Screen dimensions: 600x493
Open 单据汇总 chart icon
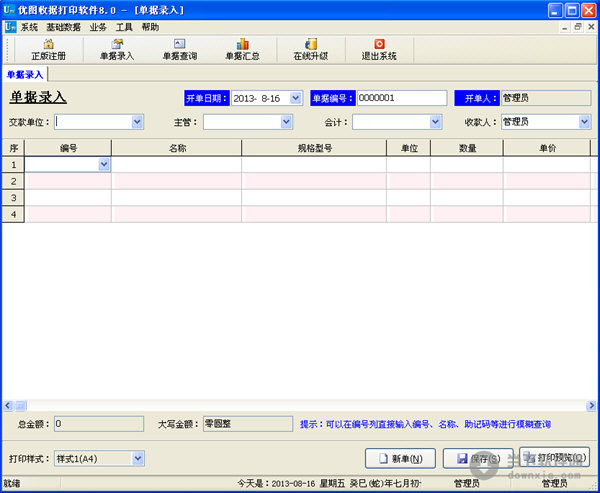pyautogui.click(x=242, y=49)
